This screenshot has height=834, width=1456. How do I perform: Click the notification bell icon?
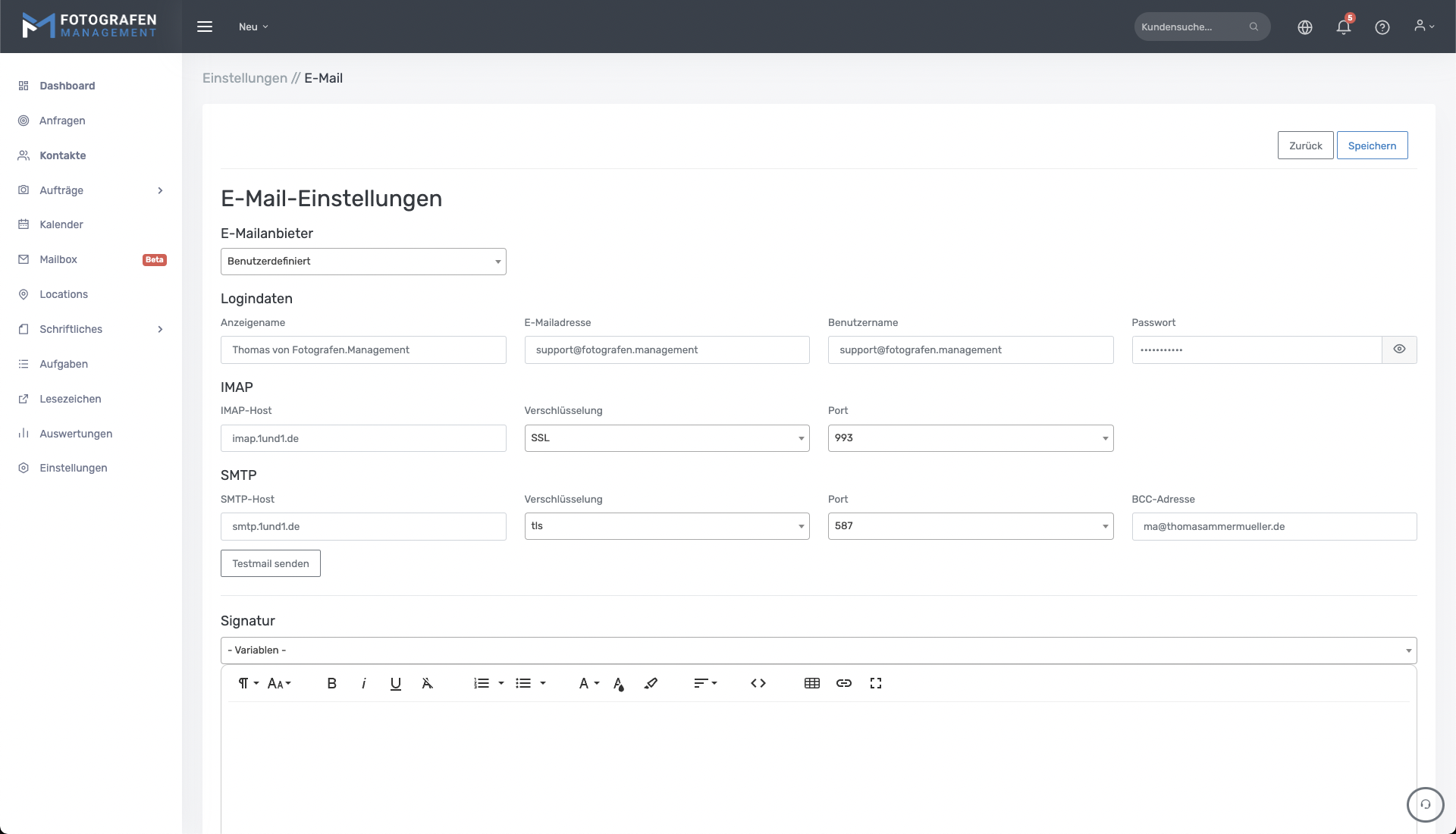(x=1343, y=27)
